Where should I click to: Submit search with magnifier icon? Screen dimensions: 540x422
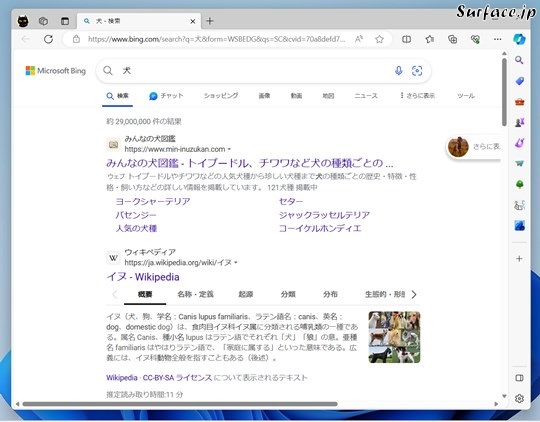tap(108, 71)
